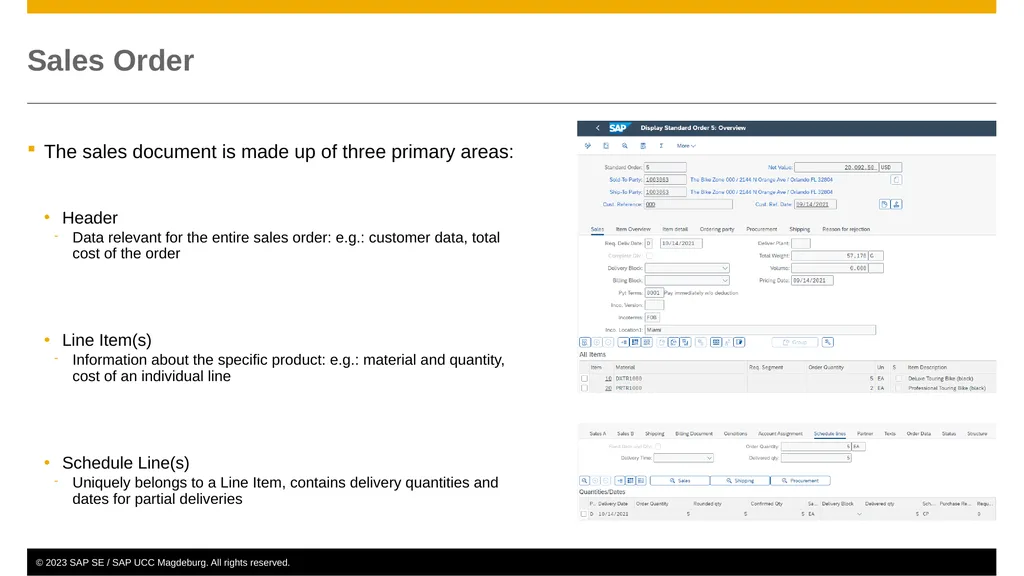The height and width of the screenshot is (576, 1024).
Task: Open the Structure tab
Action: tap(977, 434)
